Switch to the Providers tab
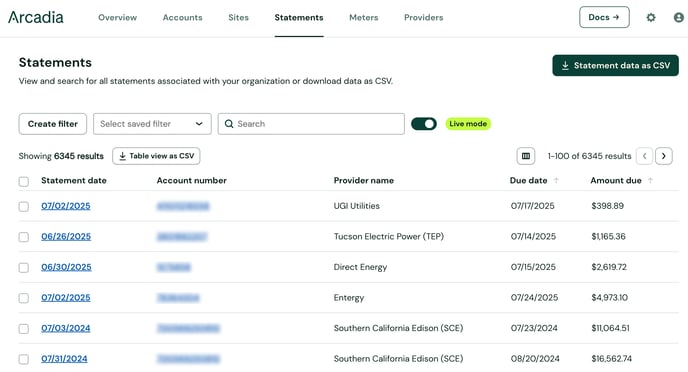Screen dimensions: 688x372 [x=423, y=18]
